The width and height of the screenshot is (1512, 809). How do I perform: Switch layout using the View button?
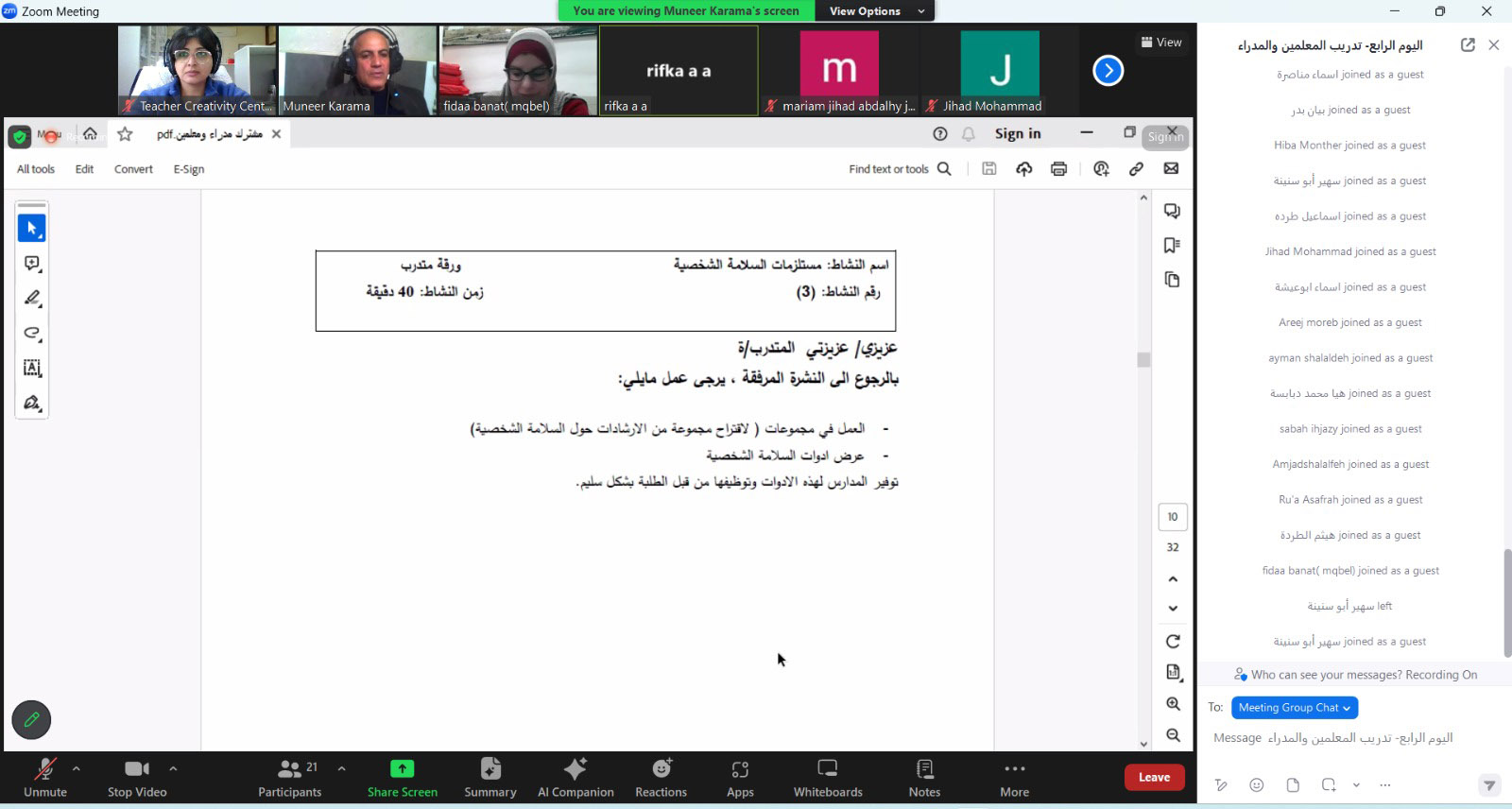pyautogui.click(x=1161, y=43)
